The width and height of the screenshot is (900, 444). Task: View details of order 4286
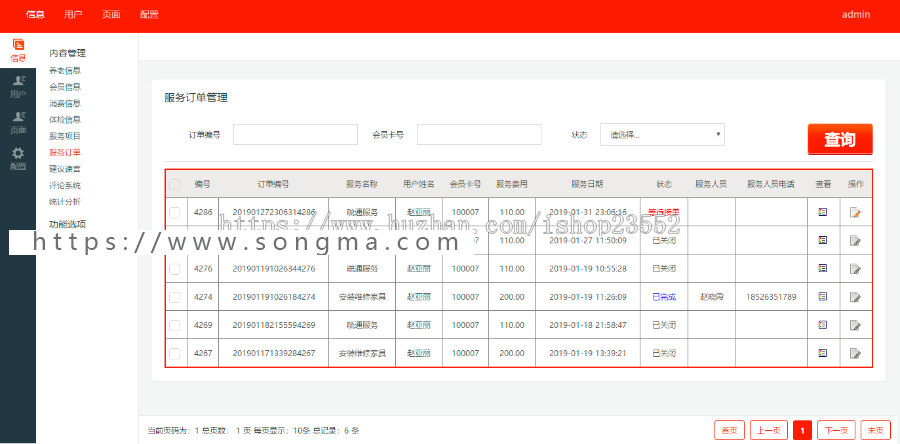823,212
